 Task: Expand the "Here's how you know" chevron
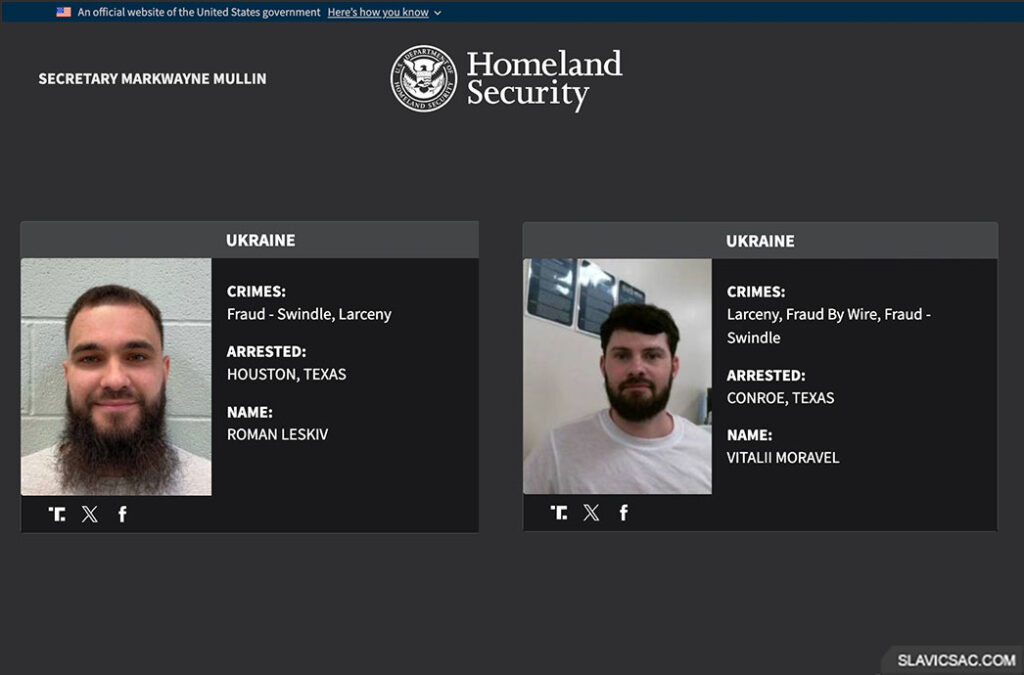(438, 13)
